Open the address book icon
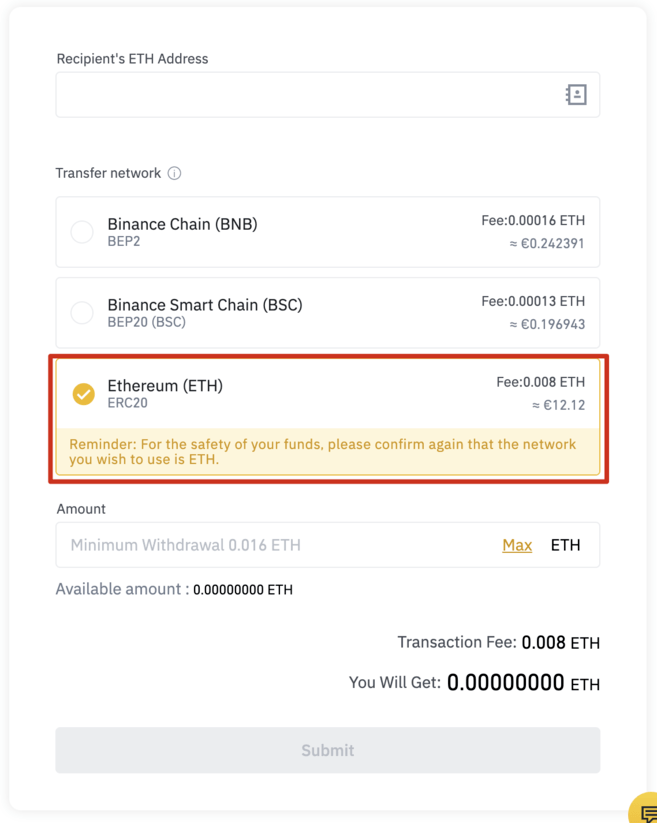Viewport: 657px width, 823px height. [x=576, y=95]
